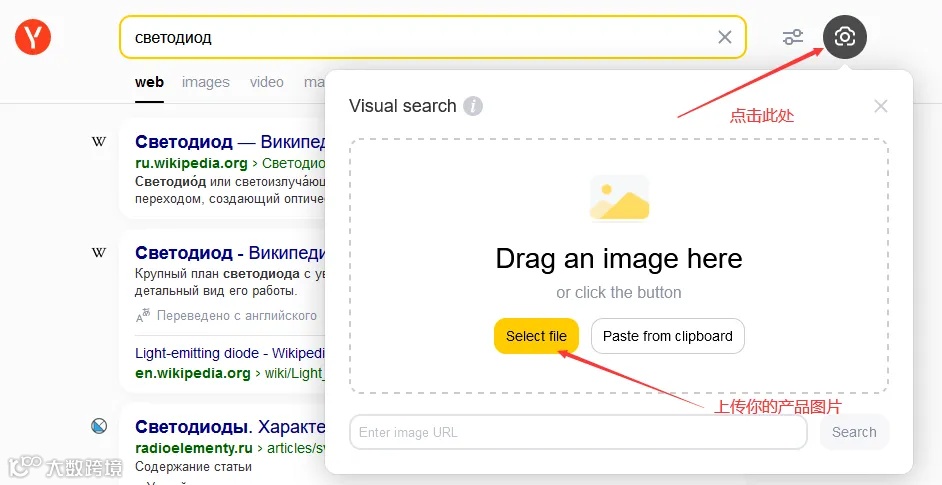Open the Светодиод - Википедия second result

(x=230, y=252)
